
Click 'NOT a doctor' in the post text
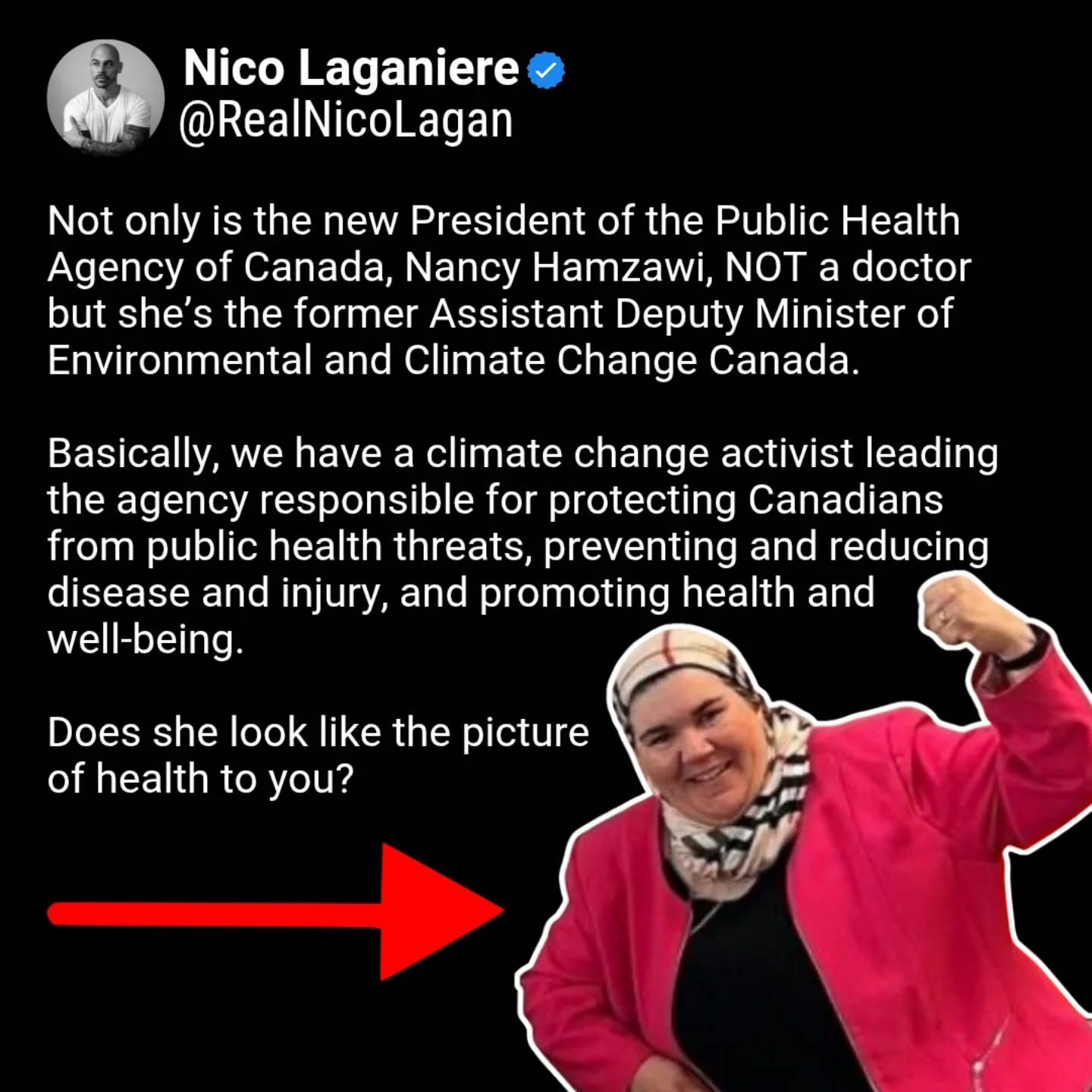pyautogui.click(x=848, y=268)
